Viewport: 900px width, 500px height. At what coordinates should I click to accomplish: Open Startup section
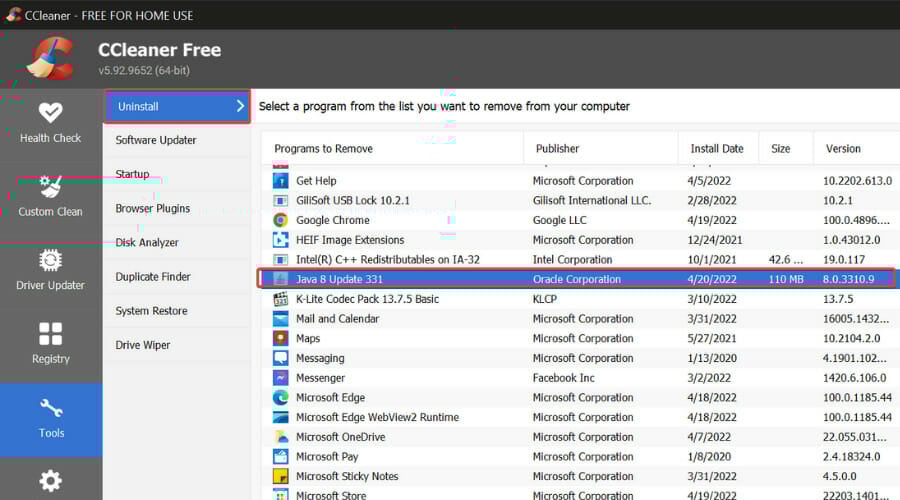pyautogui.click(x=177, y=174)
